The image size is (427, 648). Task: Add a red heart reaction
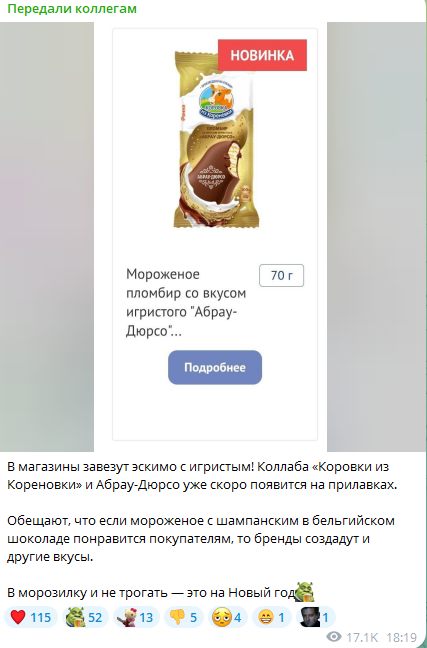click(x=31, y=617)
